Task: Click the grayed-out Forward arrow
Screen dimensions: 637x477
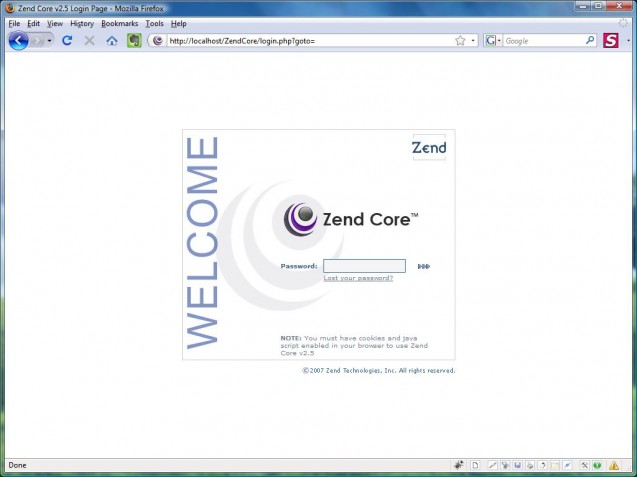Action: click(37, 41)
